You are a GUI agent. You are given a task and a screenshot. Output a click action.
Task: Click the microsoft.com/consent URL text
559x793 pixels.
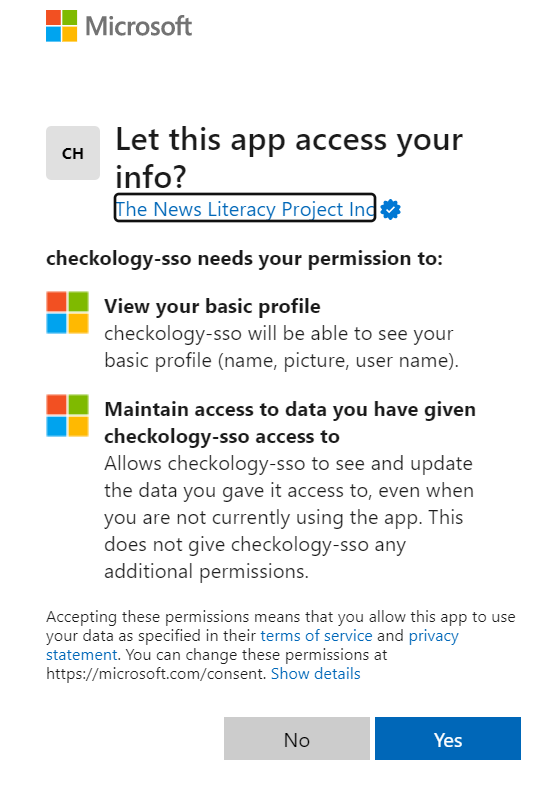pos(156,674)
